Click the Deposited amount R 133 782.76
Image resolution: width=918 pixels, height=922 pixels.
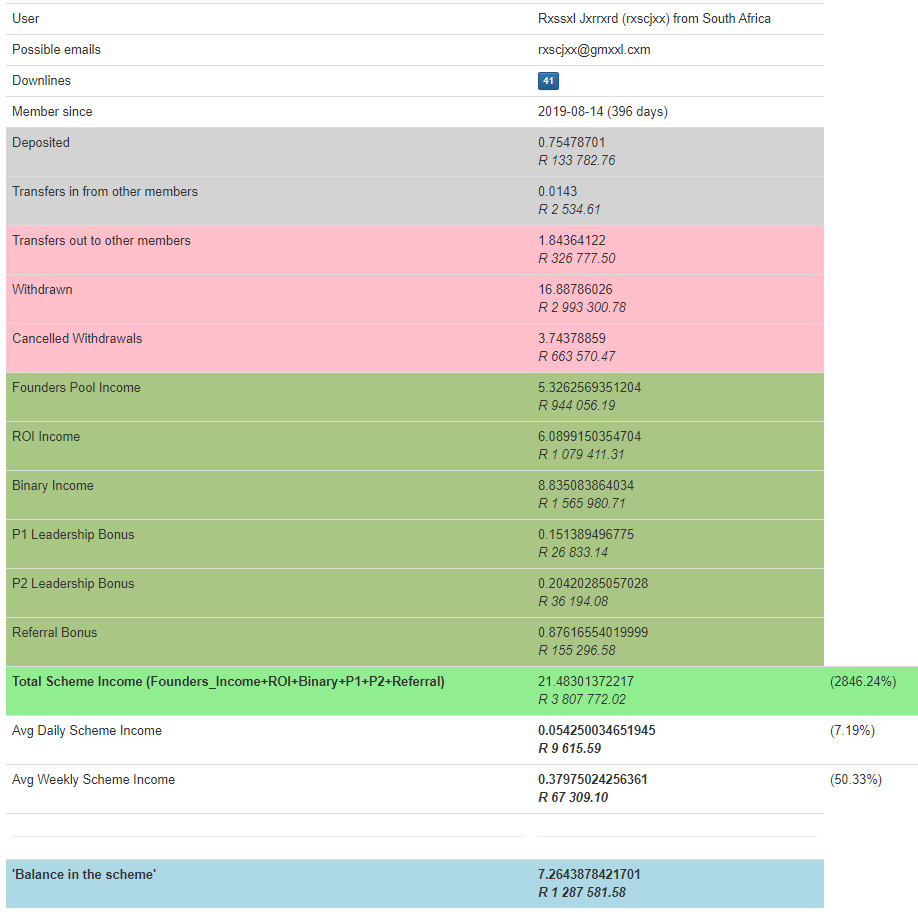click(x=576, y=161)
